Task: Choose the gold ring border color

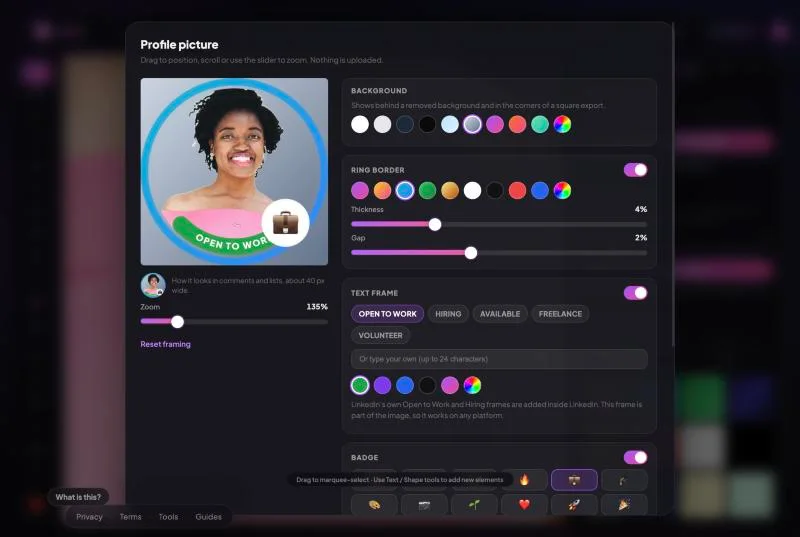Action: tap(449, 191)
